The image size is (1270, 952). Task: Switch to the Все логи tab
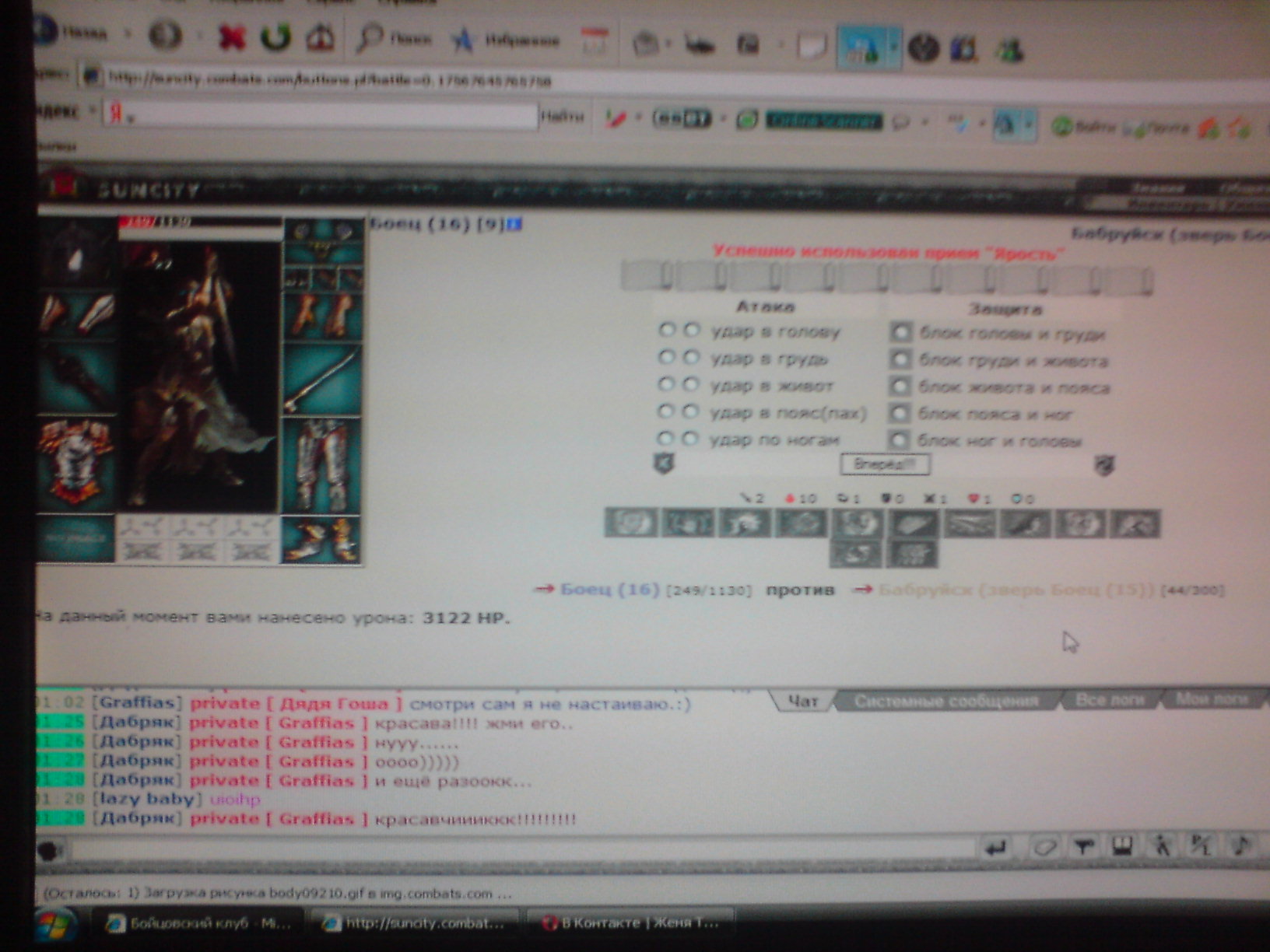coord(1110,699)
